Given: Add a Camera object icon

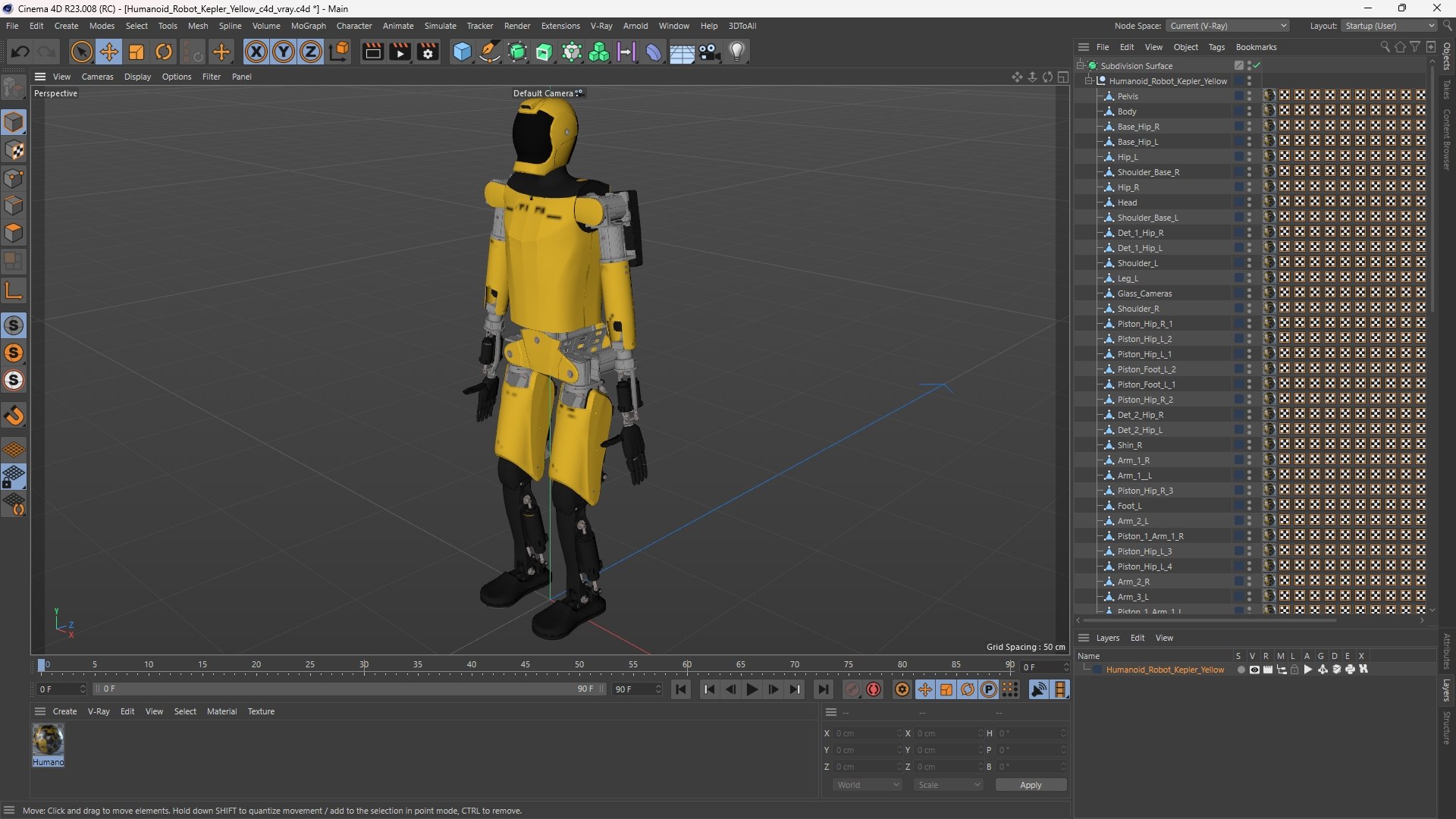Looking at the screenshot, I should click(x=710, y=52).
